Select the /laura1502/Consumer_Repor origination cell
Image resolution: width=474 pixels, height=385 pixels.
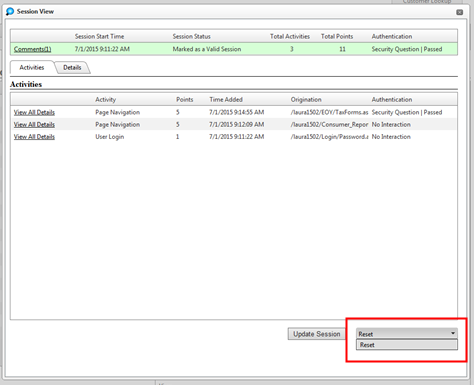click(329, 124)
